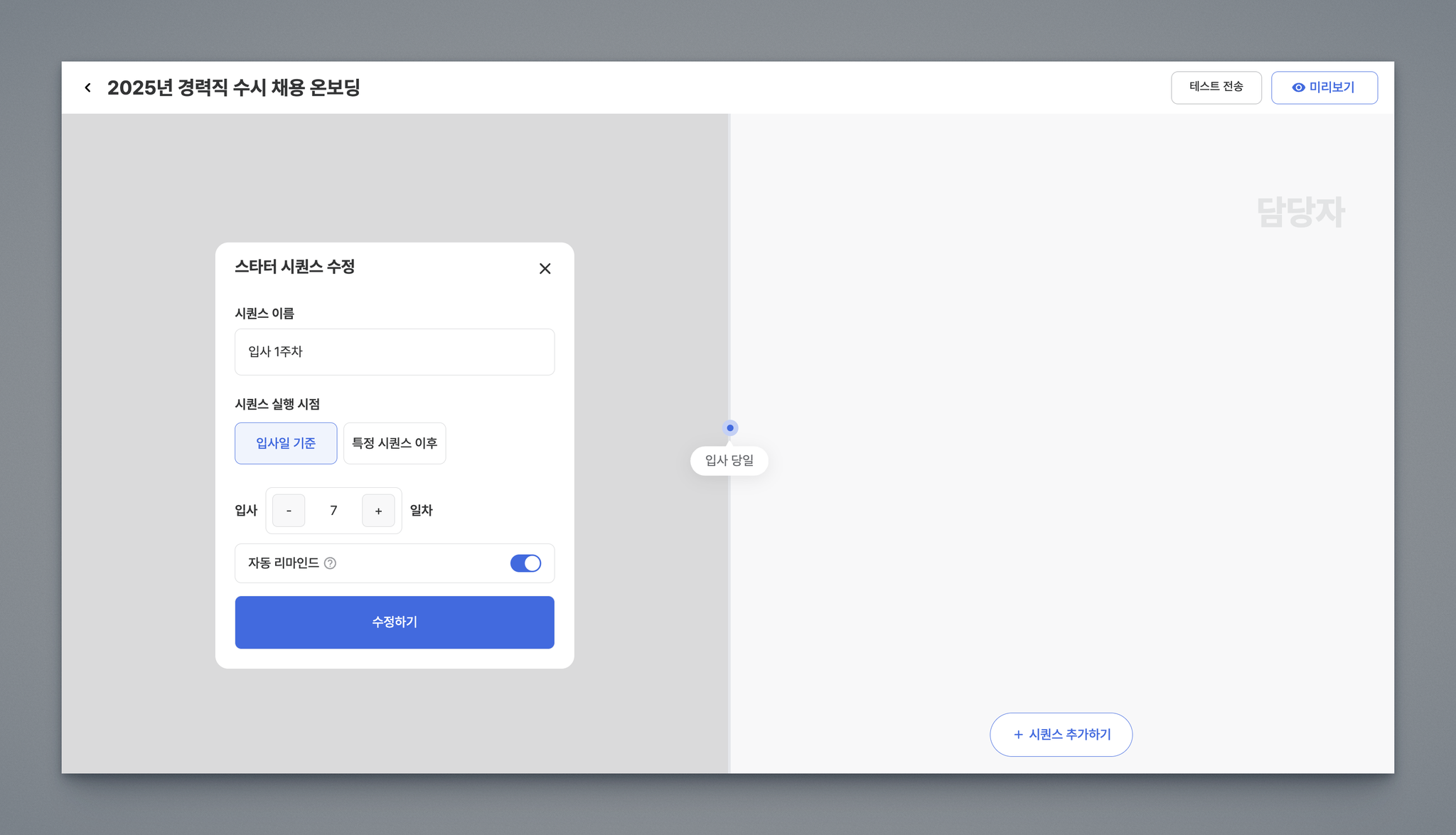Click the 입사 당일 timeline label
This screenshot has width=1456, height=835.
[729, 461]
